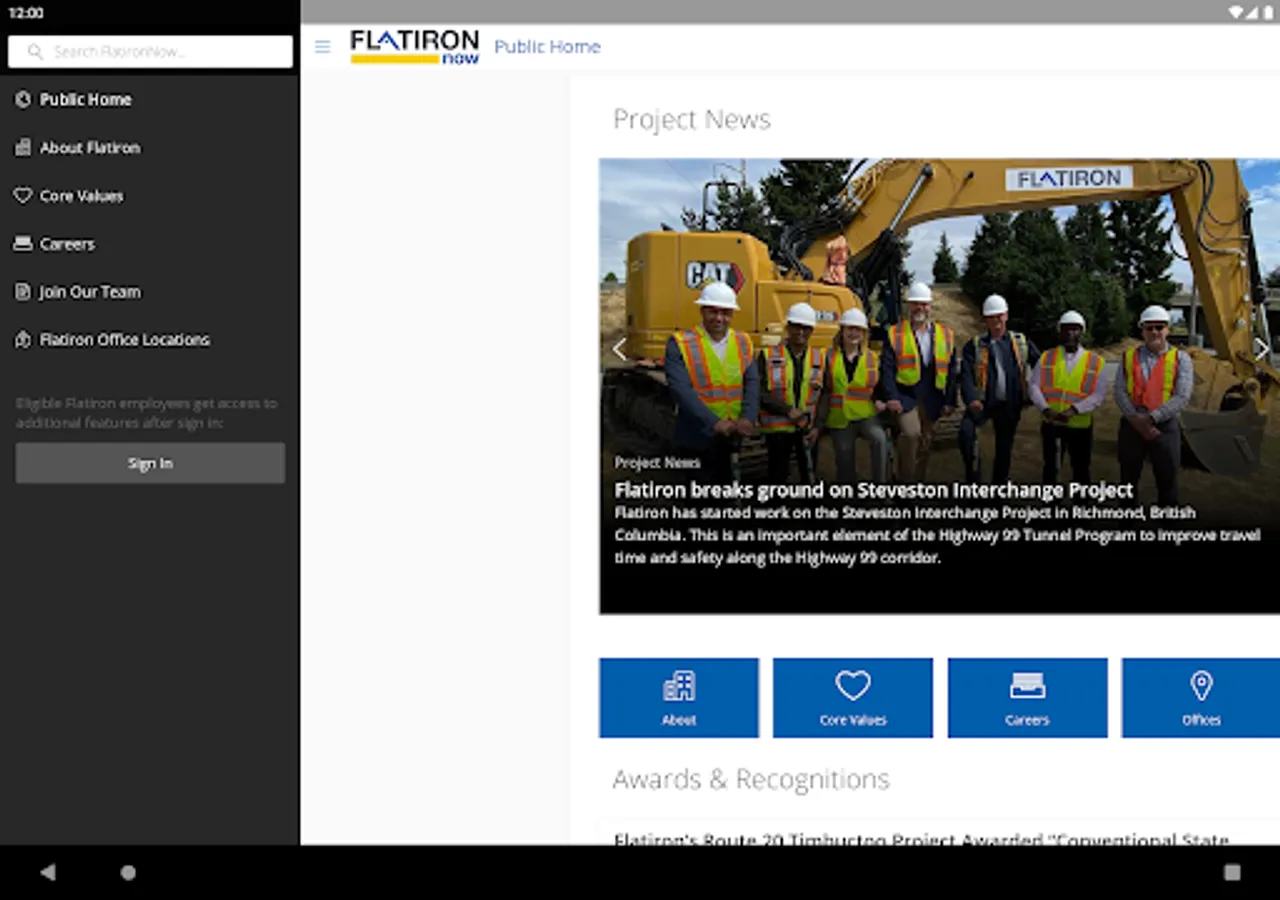1280x900 pixels.
Task: Show previous slide with left carousel arrow
Action: (x=619, y=349)
